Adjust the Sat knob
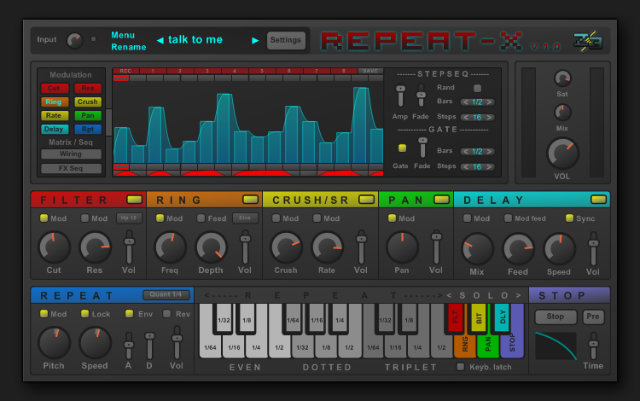 pyautogui.click(x=562, y=78)
